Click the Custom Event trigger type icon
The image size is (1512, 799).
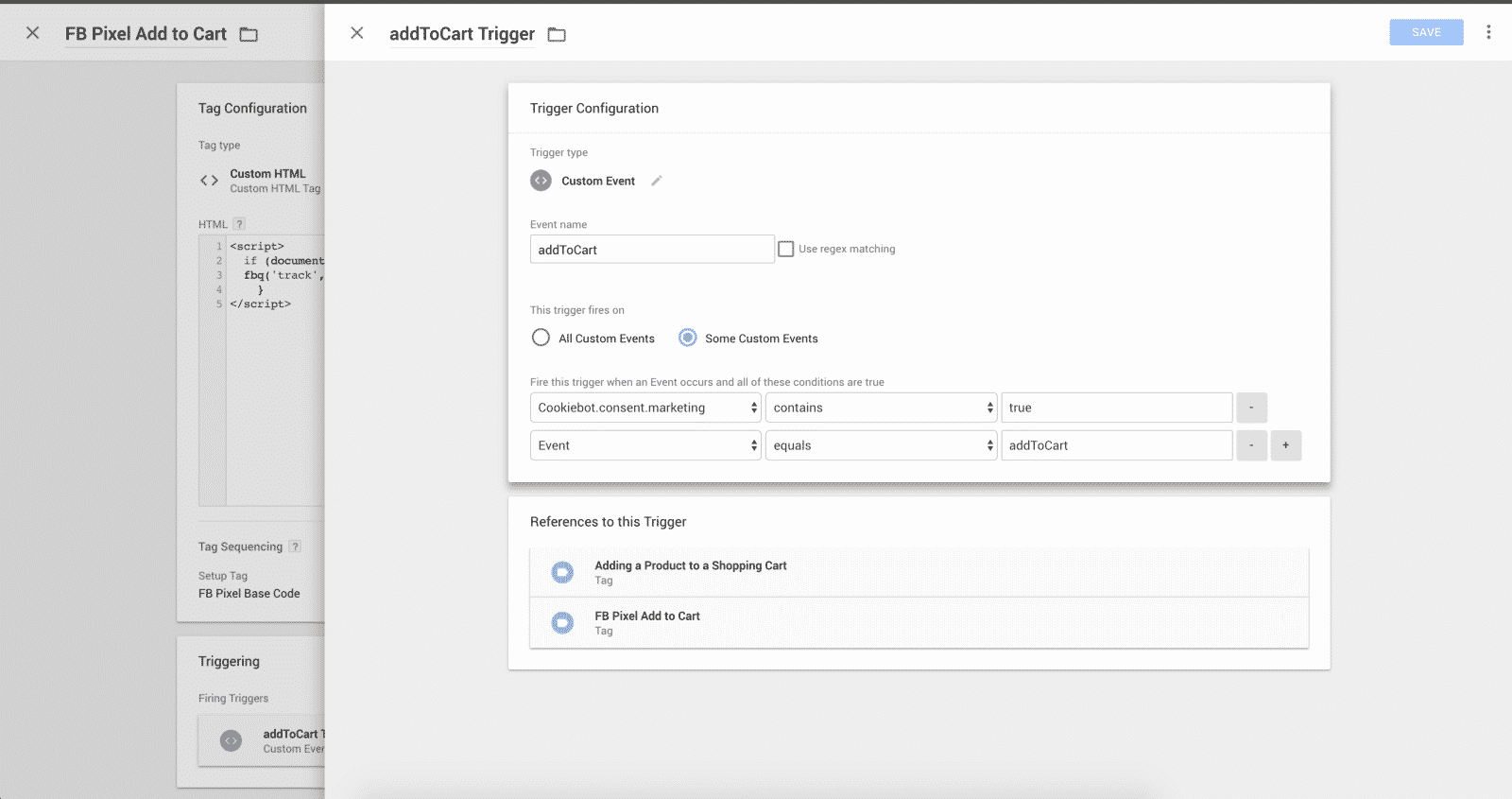541,181
